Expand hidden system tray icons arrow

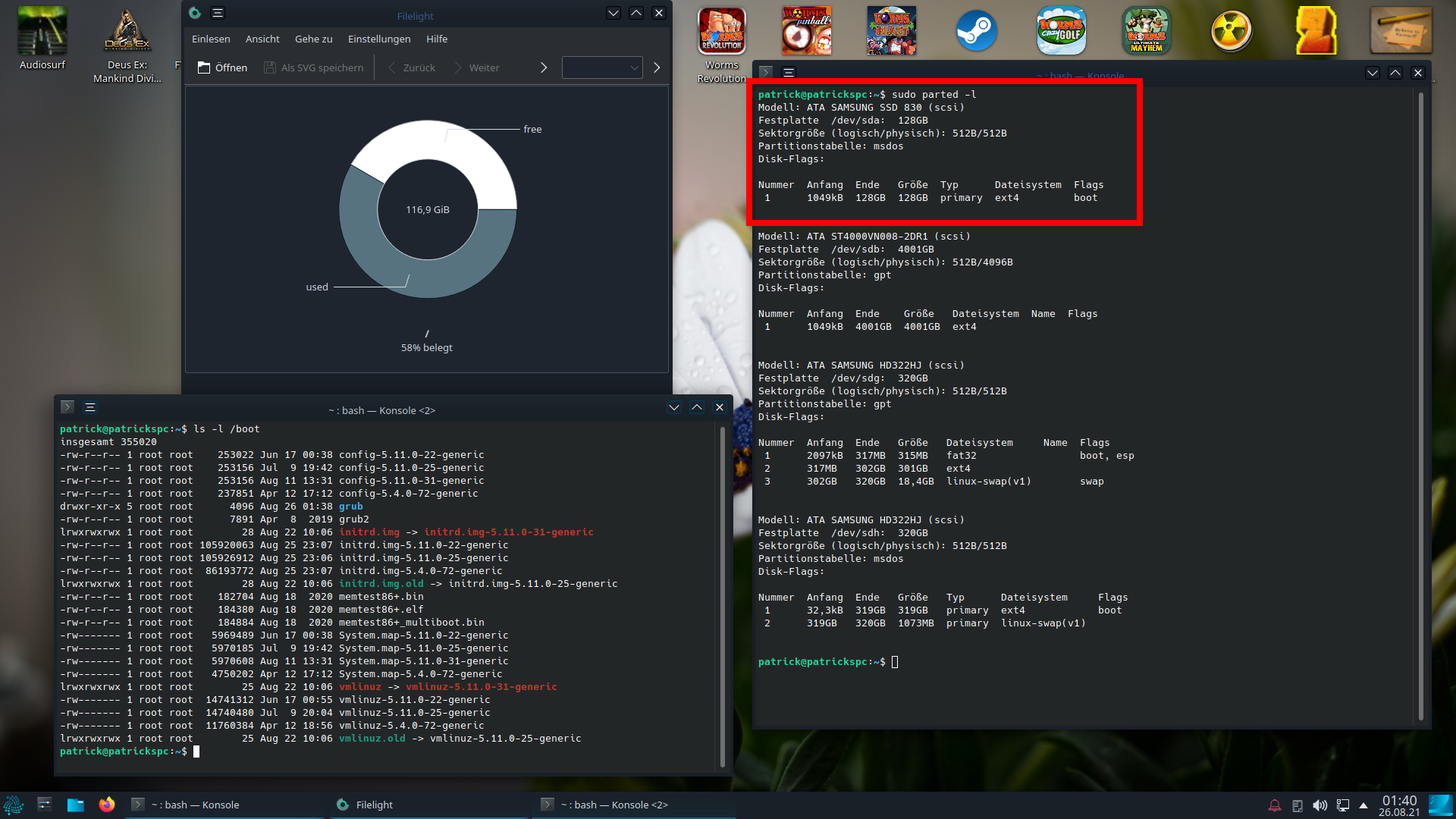coord(1363,805)
